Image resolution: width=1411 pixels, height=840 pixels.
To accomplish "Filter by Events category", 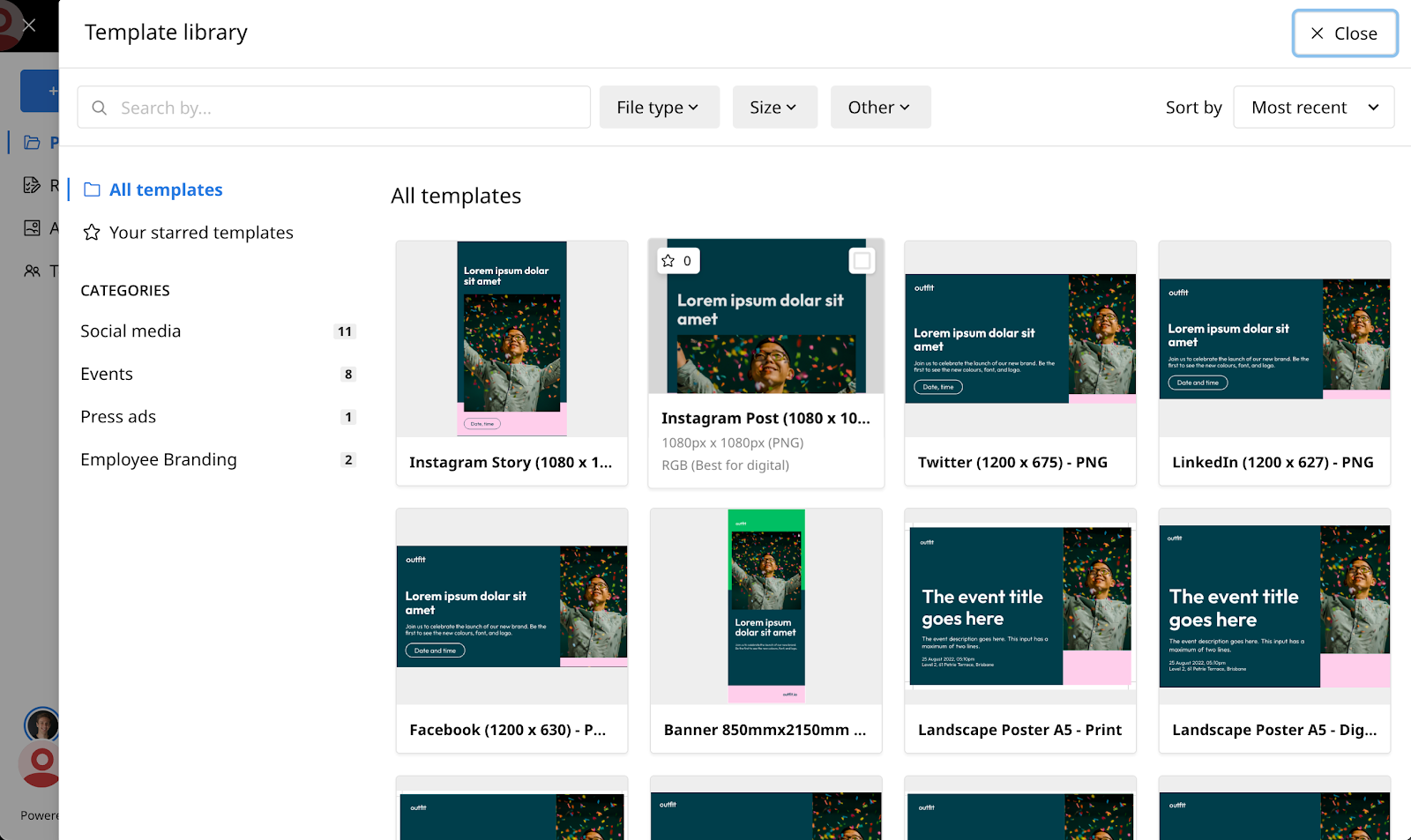I will tap(218, 374).
